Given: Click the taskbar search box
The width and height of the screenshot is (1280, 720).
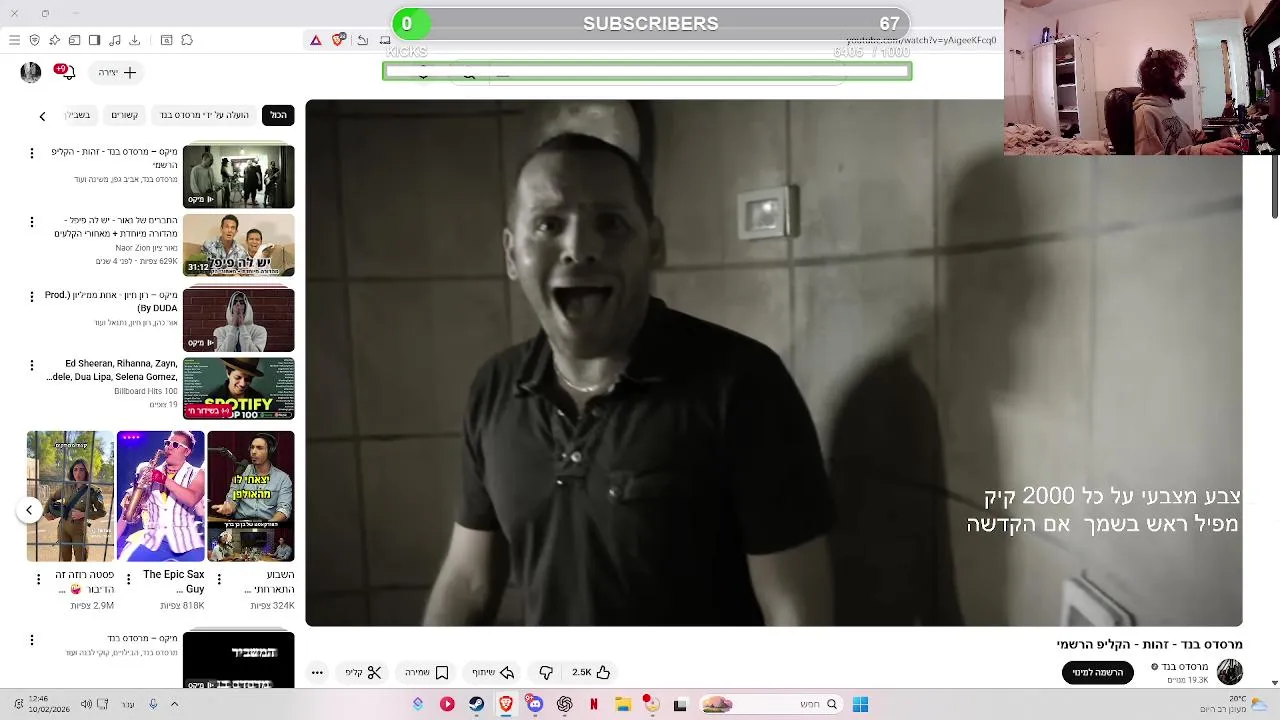Looking at the screenshot, I should coord(770,704).
